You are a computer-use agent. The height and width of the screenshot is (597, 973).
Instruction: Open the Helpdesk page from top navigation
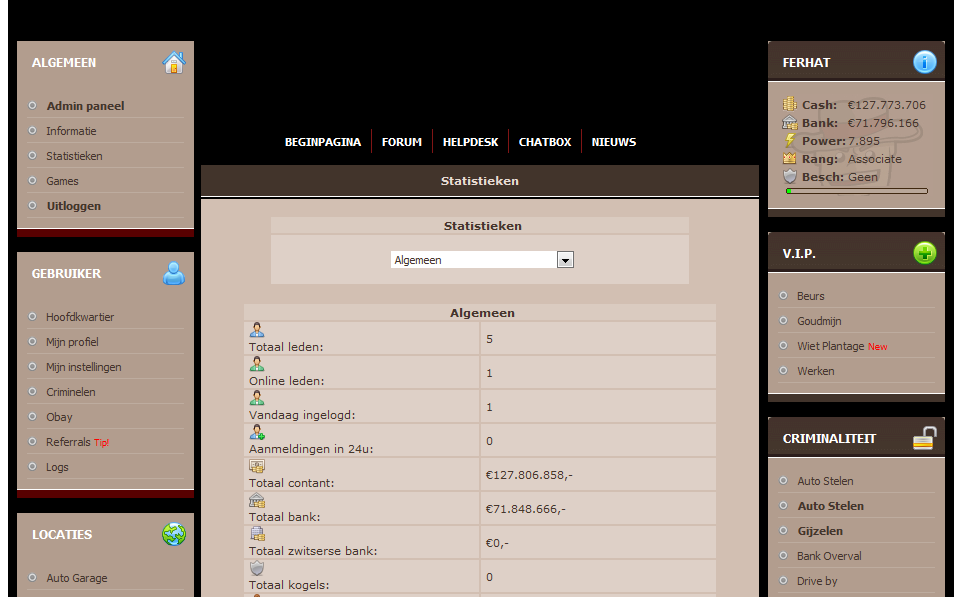point(470,142)
